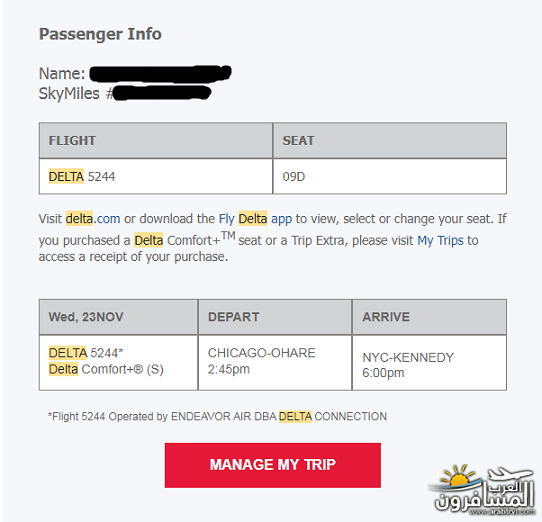Click the Wed, 23NOV date header

[x=119, y=317]
